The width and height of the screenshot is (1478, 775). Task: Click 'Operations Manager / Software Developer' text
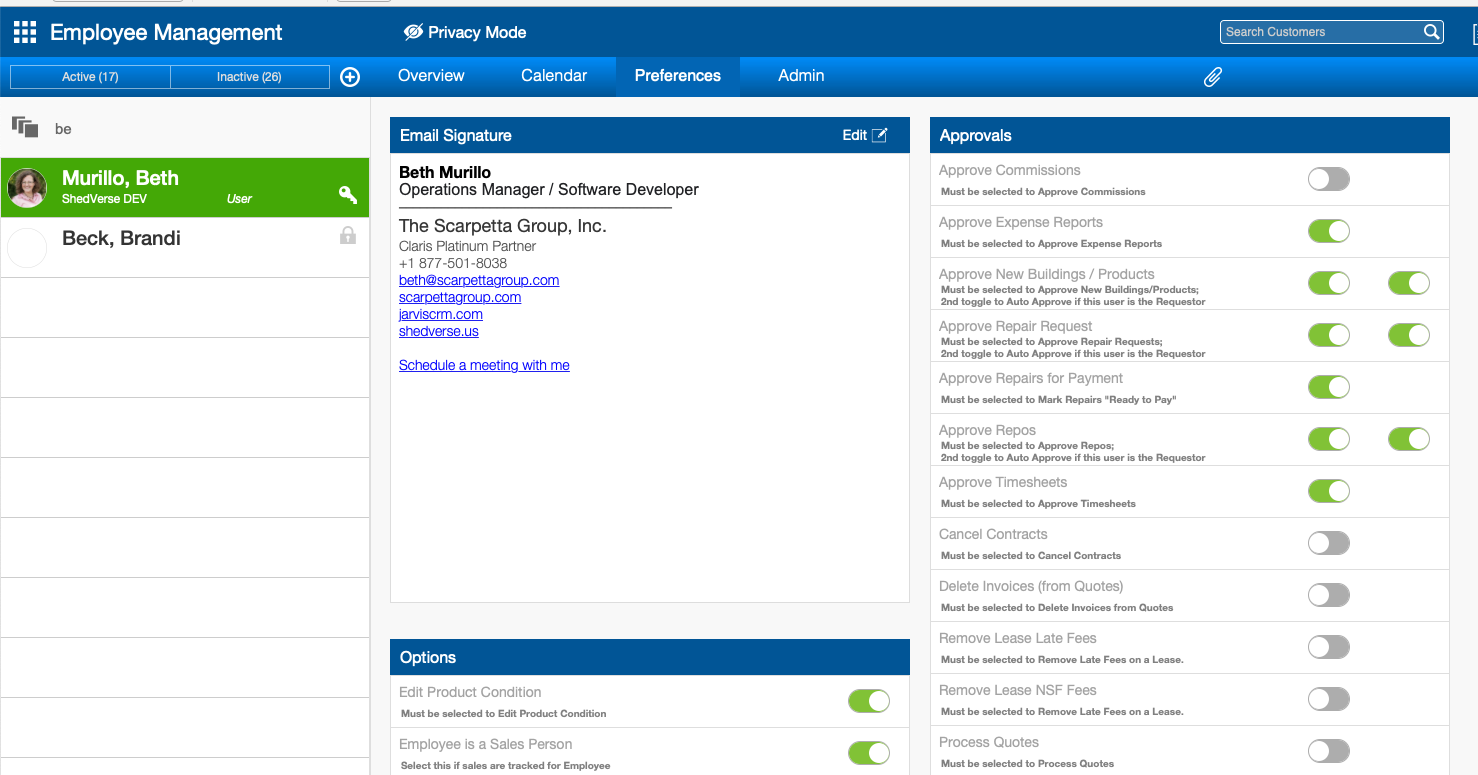point(549,189)
